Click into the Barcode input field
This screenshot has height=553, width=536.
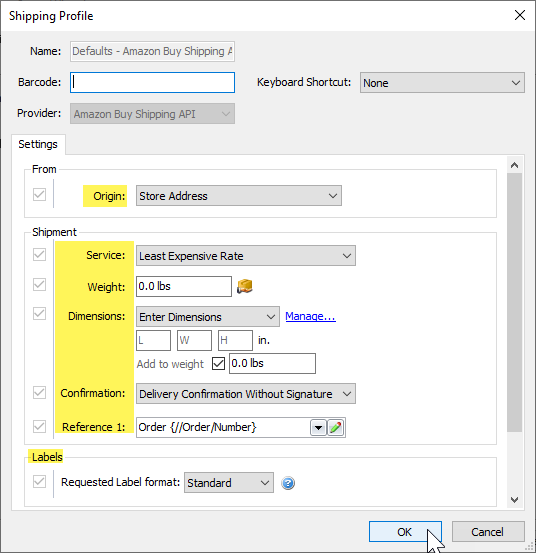152,83
